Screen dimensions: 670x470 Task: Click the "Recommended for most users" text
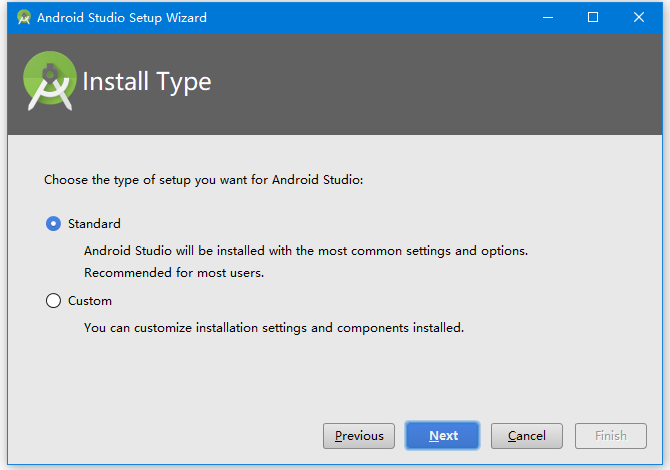coord(174,273)
